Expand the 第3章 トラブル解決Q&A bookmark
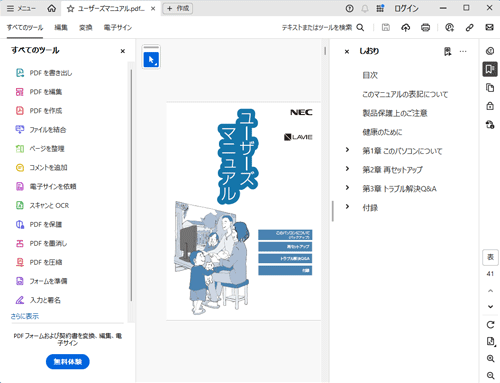Viewport: 500px width, 383px height. click(x=347, y=188)
